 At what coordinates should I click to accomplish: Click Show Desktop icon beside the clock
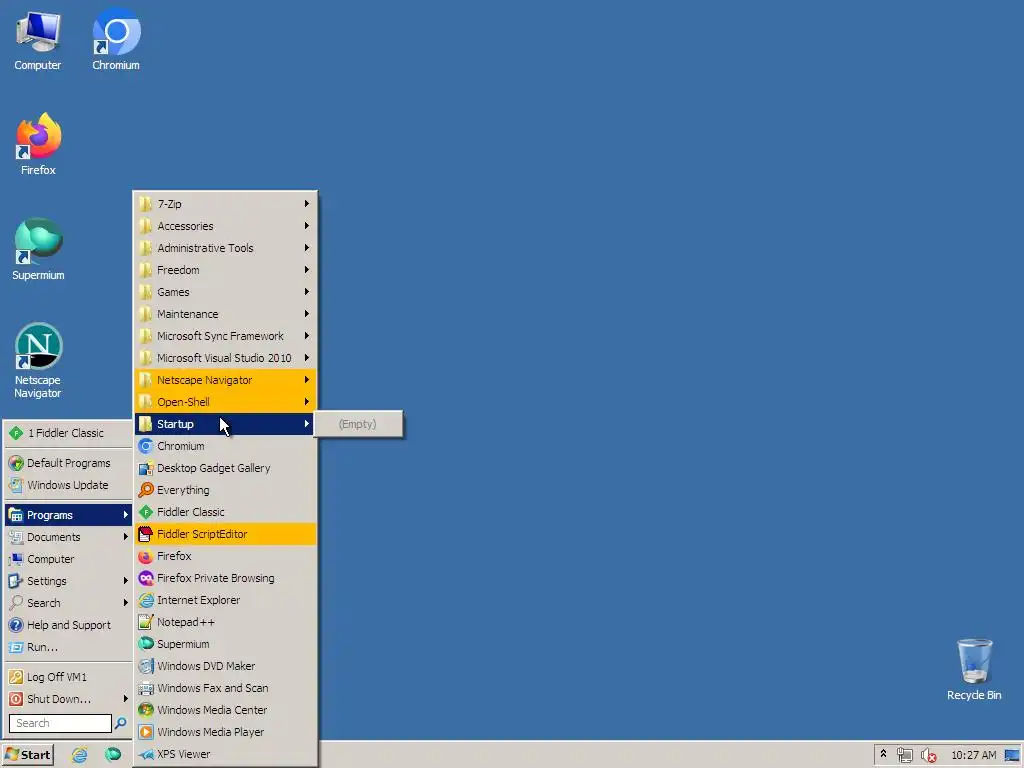tap(1012, 755)
